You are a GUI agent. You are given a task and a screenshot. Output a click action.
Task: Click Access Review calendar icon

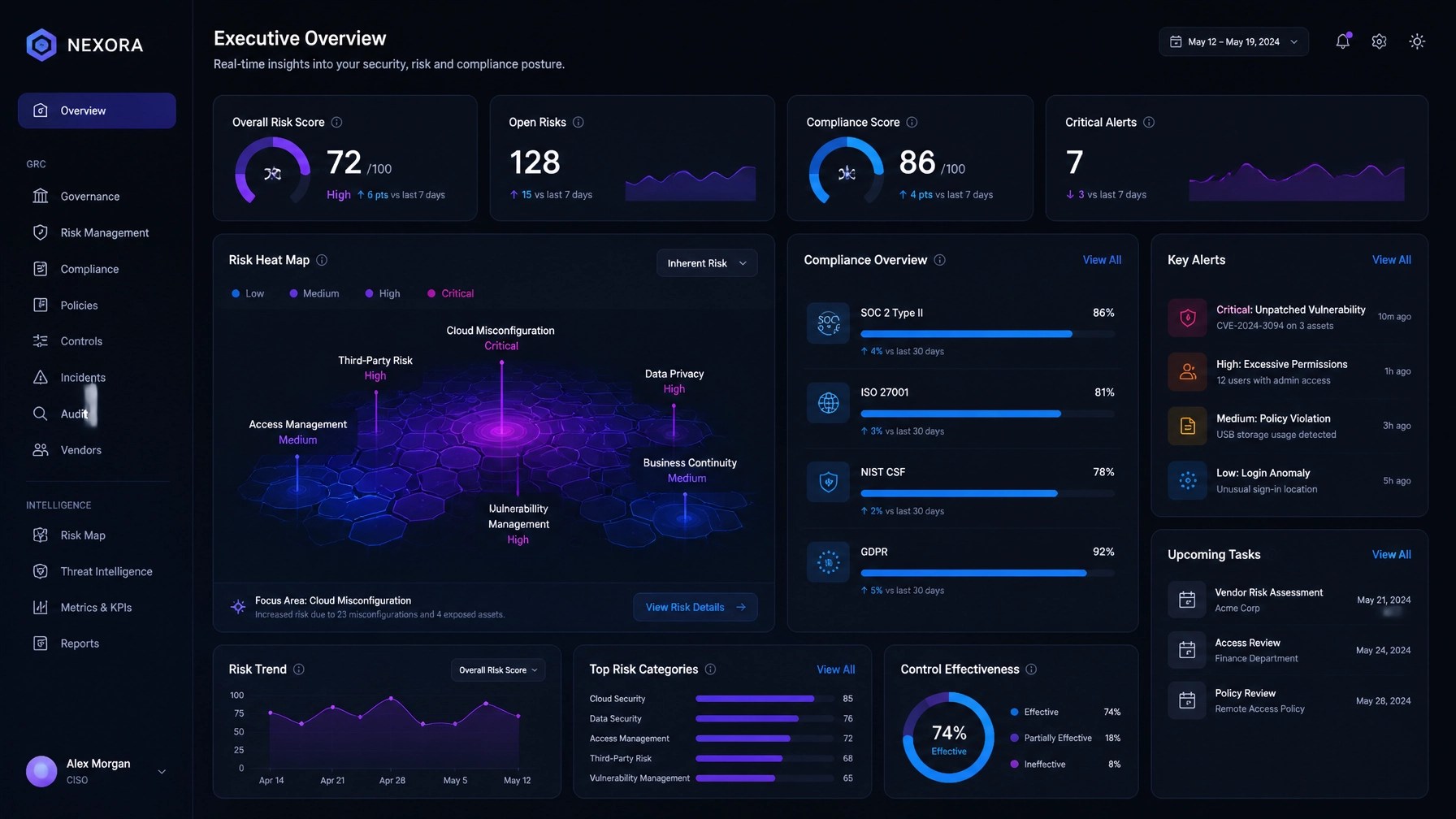(x=1187, y=650)
